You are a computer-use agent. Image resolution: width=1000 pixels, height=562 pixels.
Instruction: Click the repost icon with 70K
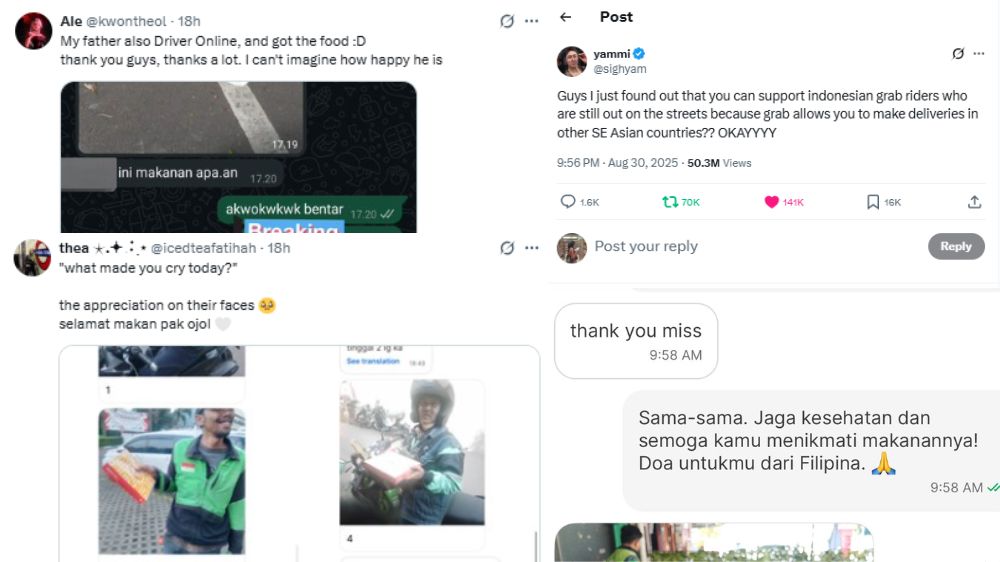(670, 202)
